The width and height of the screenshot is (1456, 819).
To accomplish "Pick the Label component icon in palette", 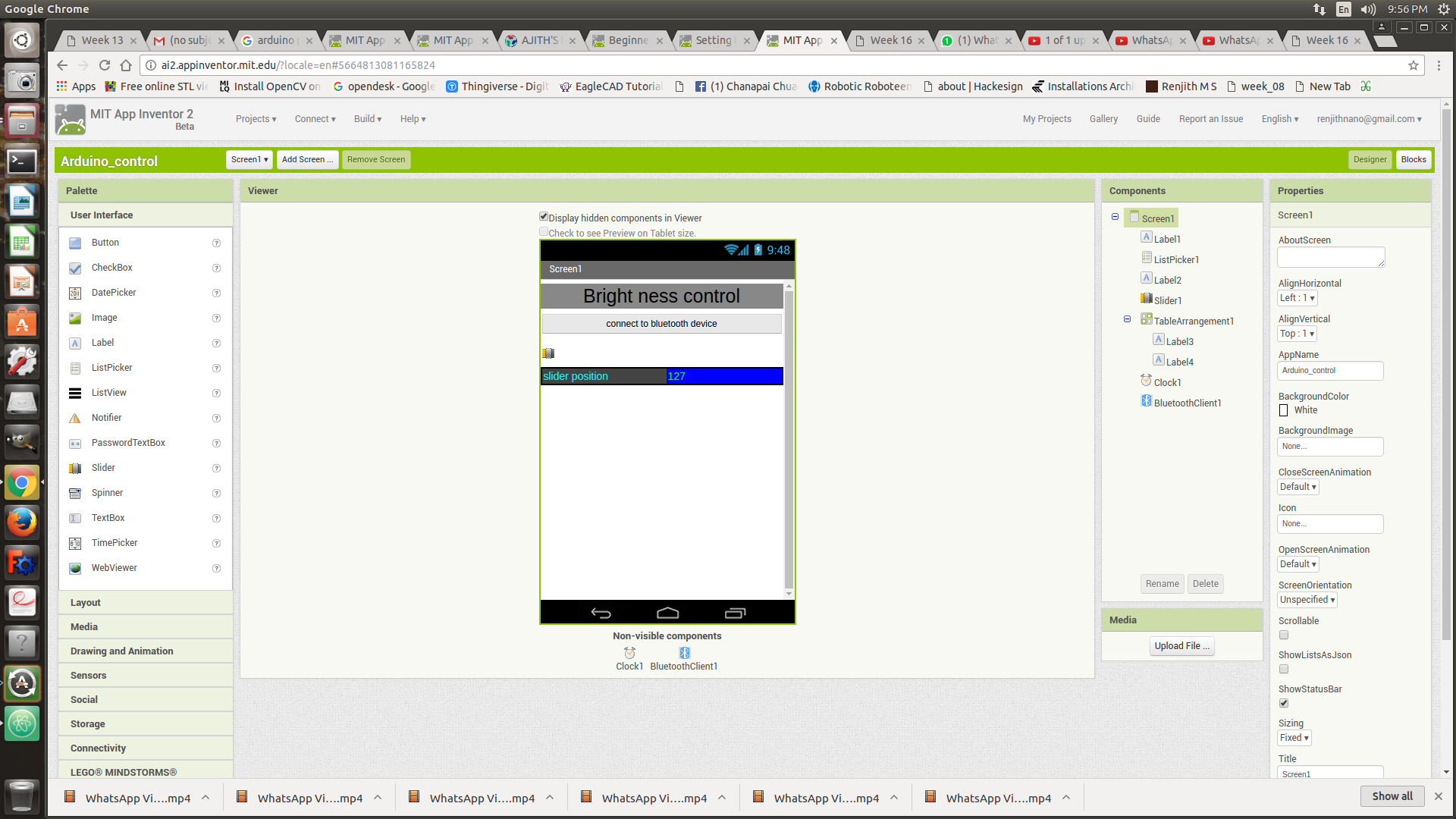I will [x=75, y=344].
